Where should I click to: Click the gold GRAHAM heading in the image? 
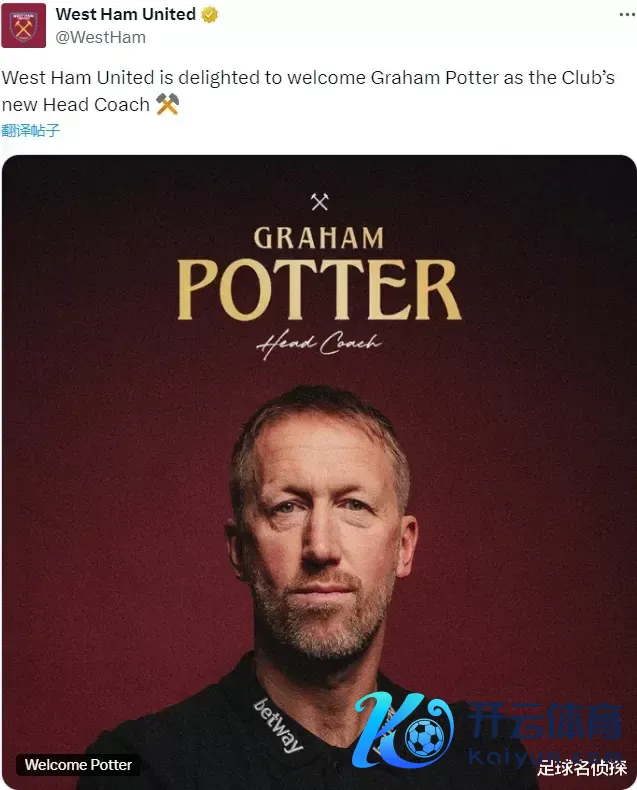[x=318, y=238]
